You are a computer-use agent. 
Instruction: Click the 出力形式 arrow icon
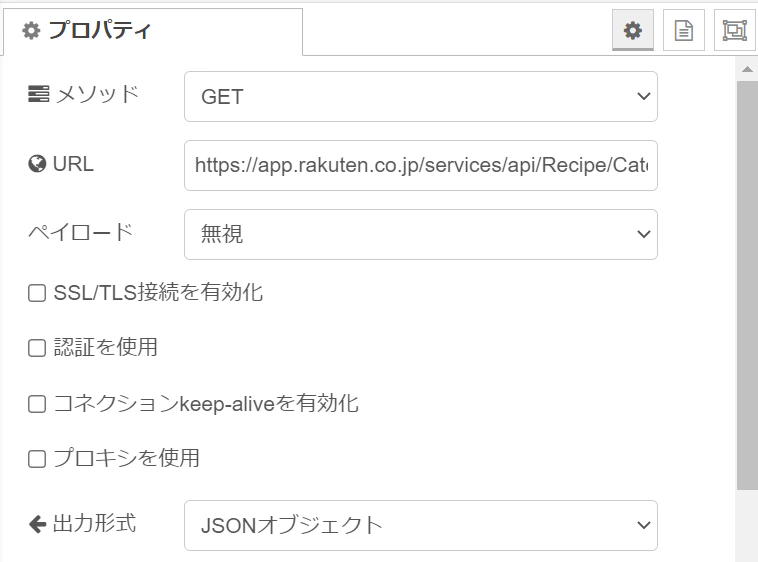pos(37,524)
